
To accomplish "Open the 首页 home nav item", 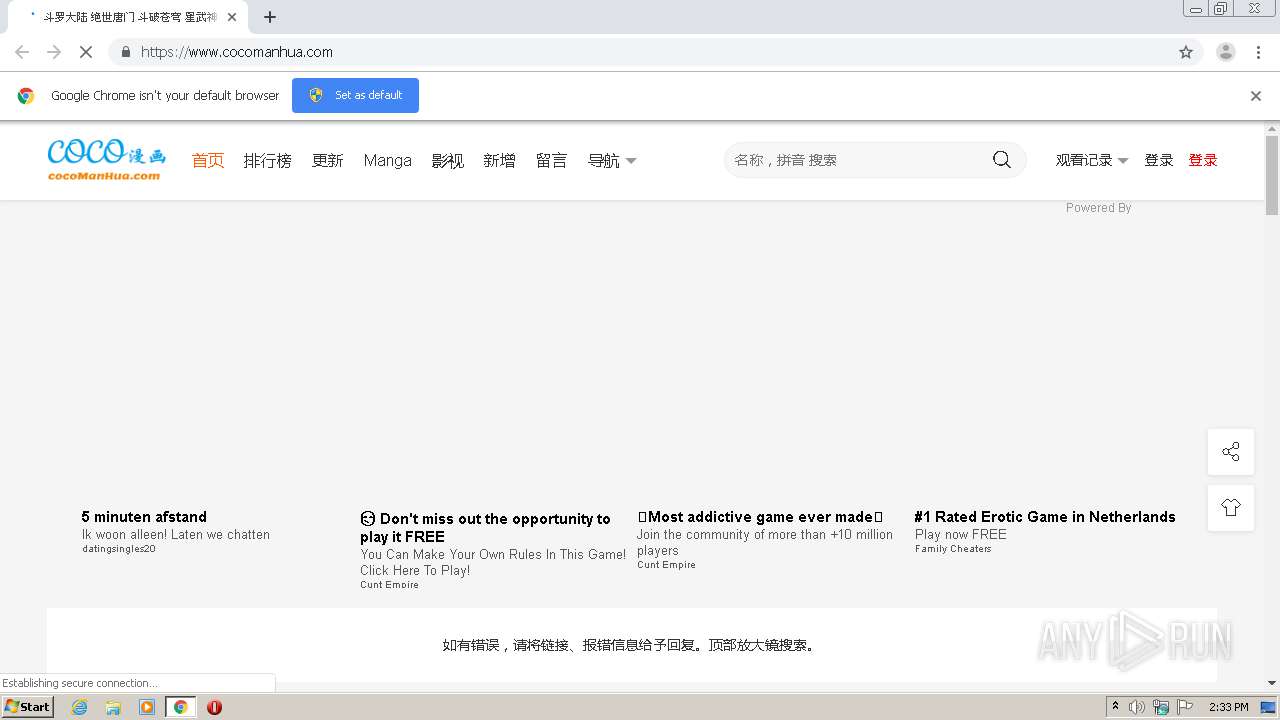I will 208,160.
